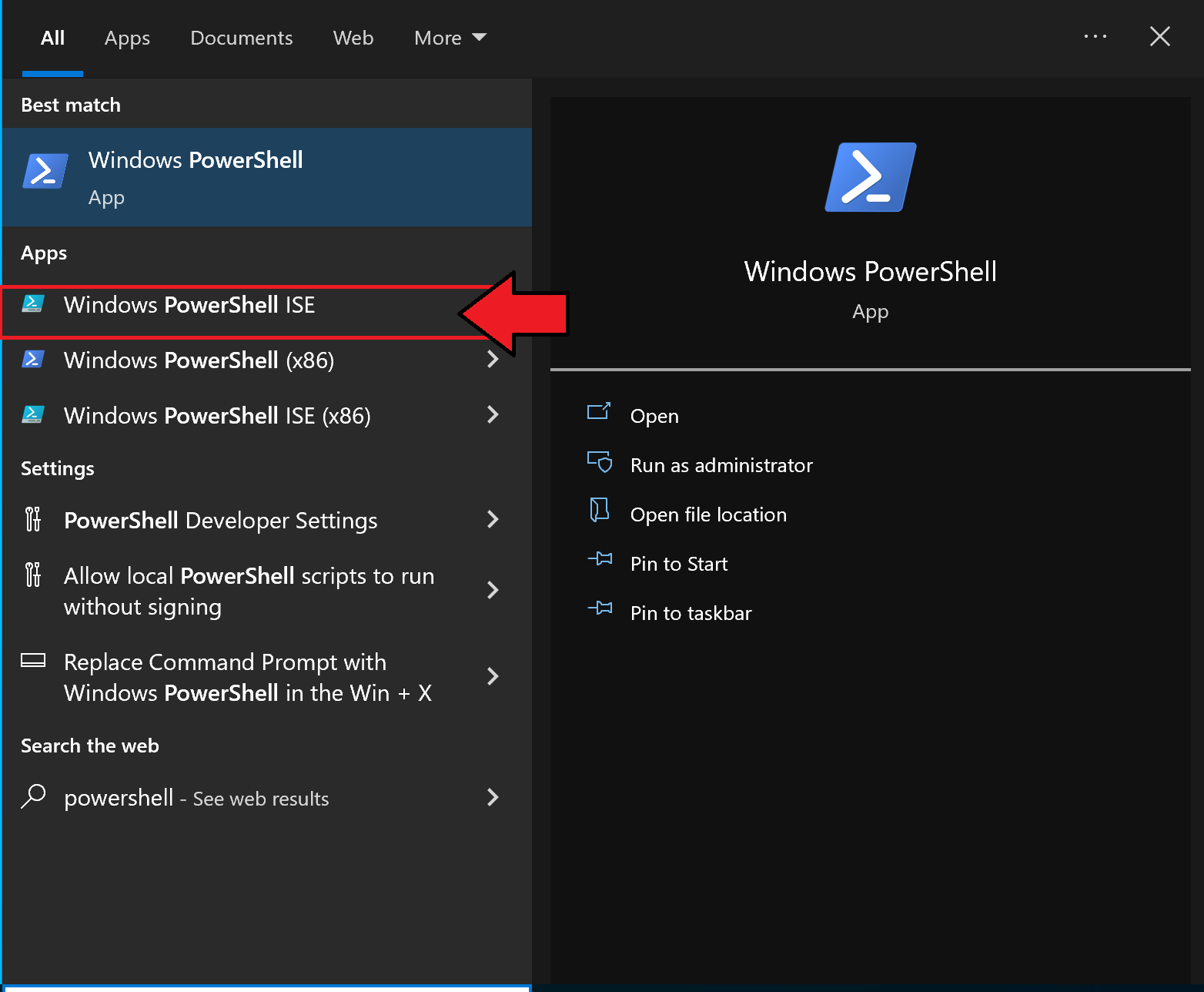
Task: Open Allow local PowerShell scripts setting
Action: click(249, 591)
